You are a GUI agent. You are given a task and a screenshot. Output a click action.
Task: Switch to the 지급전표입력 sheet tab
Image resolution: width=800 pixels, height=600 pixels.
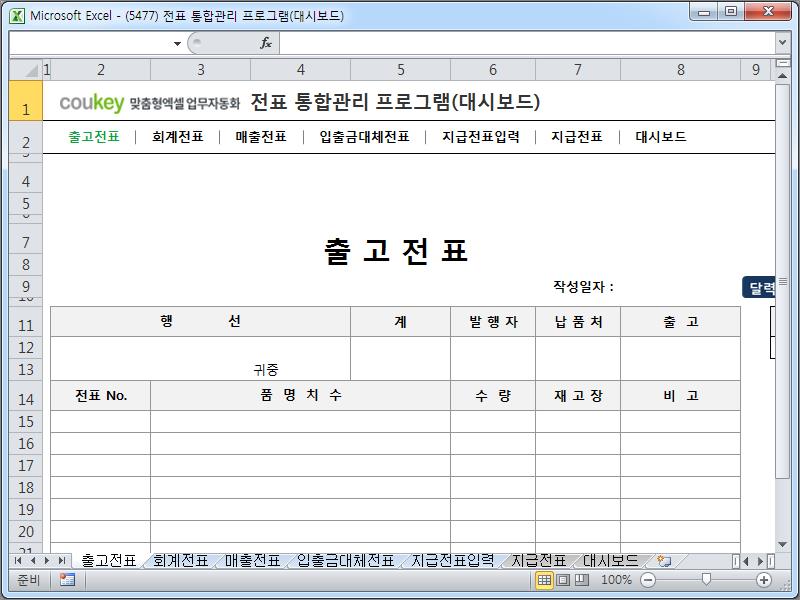click(x=453, y=561)
